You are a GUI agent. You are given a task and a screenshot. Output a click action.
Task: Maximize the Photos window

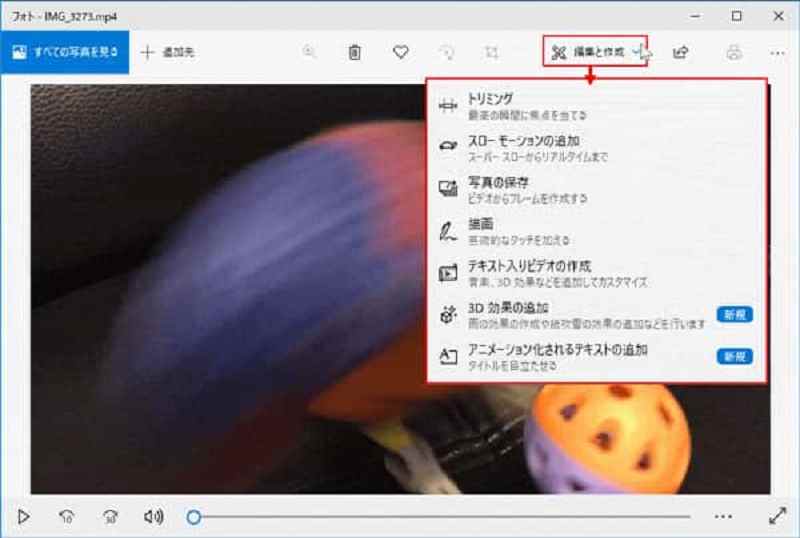(736, 16)
